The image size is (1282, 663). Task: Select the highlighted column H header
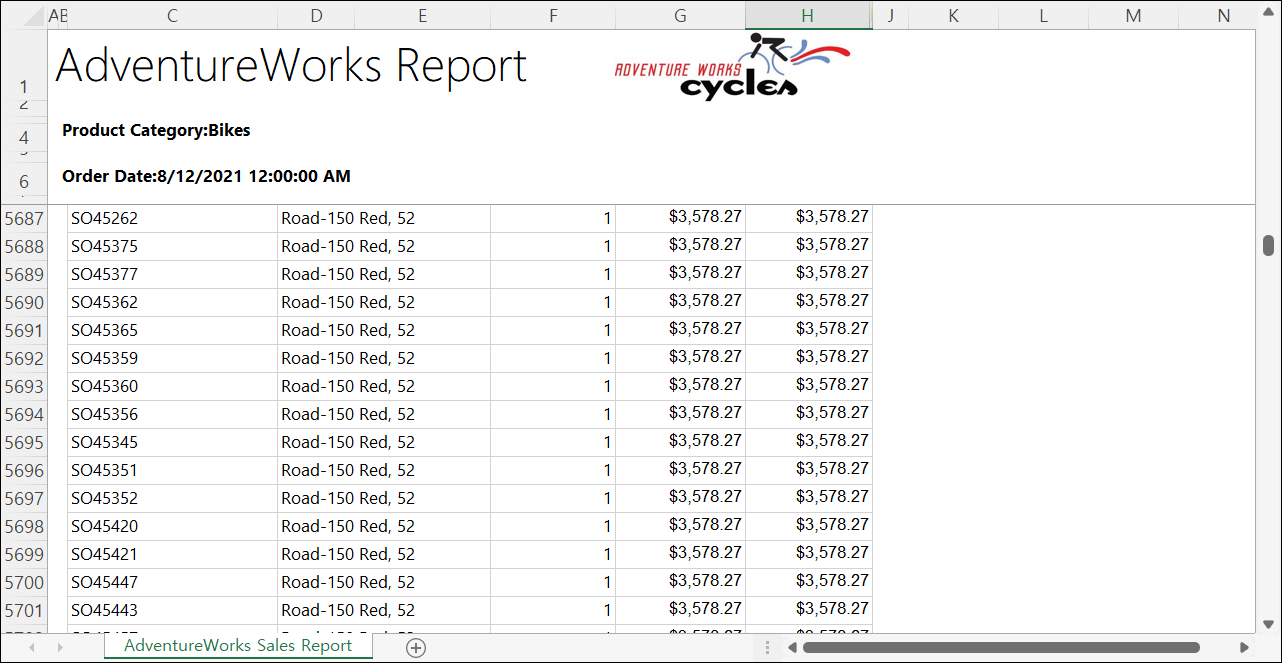(808, 15)
